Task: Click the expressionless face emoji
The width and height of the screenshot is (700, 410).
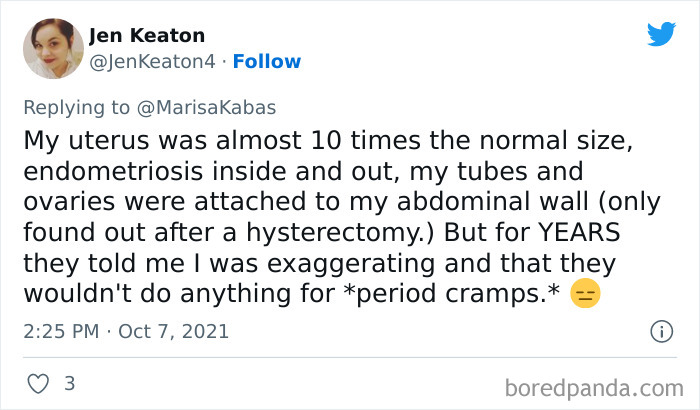Action: point(585,295)
